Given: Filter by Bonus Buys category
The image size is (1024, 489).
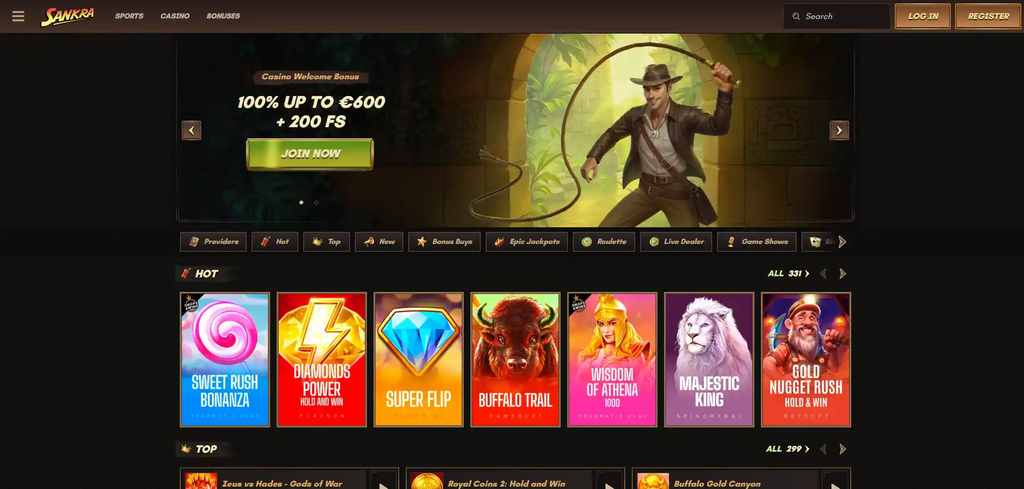Looking at the screenshot, I should (445, 242).
